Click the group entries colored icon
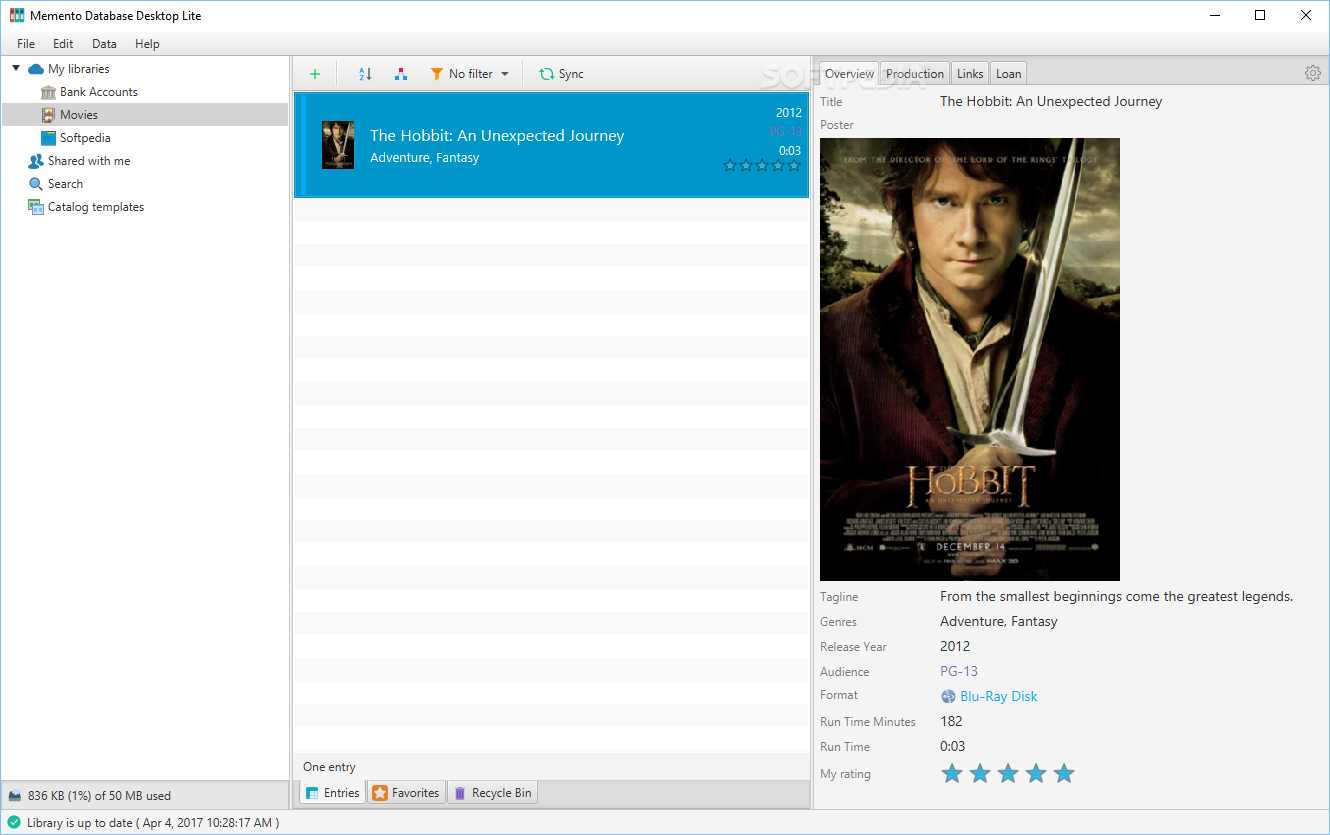The height and width of the screenshot is (835, 1330). (x=401, y=74)
